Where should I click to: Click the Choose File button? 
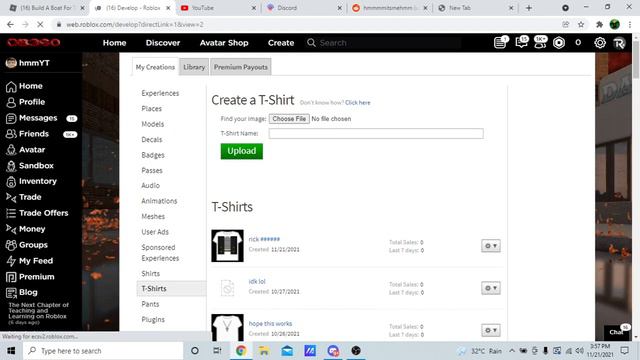pyautogui.click(x=289, y=119)
